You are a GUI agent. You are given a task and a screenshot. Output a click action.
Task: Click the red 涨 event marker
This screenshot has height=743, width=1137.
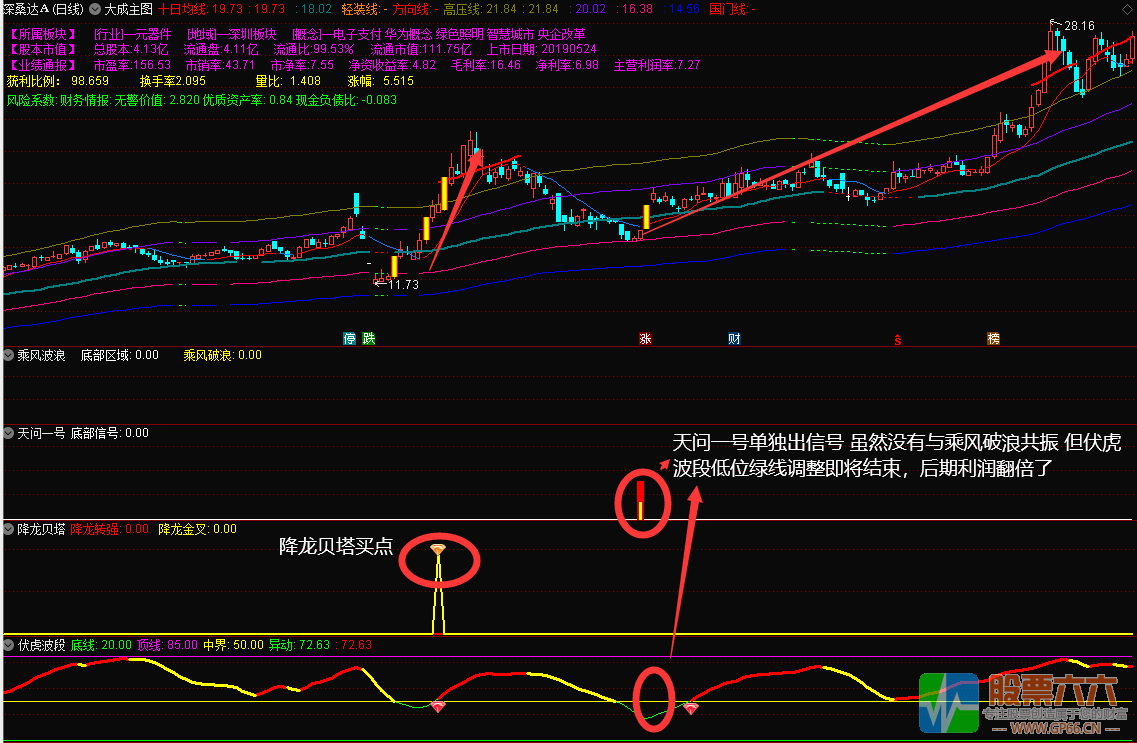click(x=645, y=339)
